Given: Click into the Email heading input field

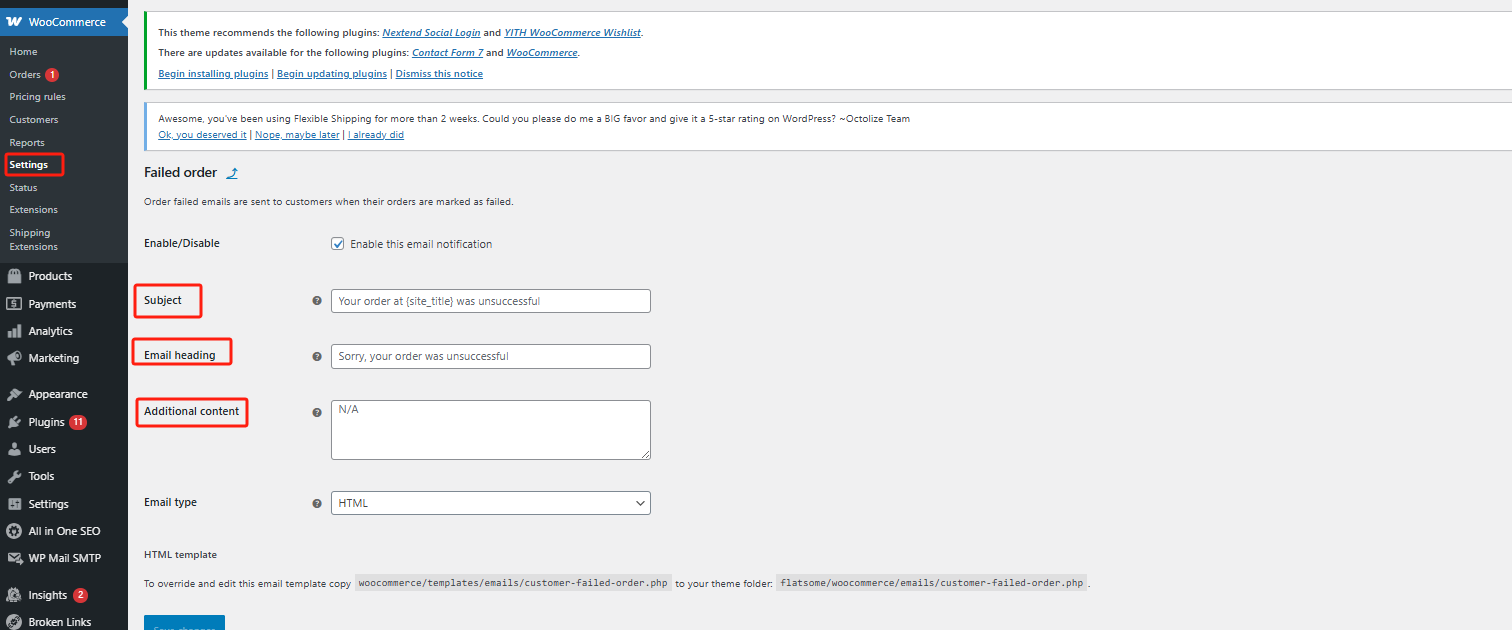Looking at the screenshot, I should (x=491, y=356).
